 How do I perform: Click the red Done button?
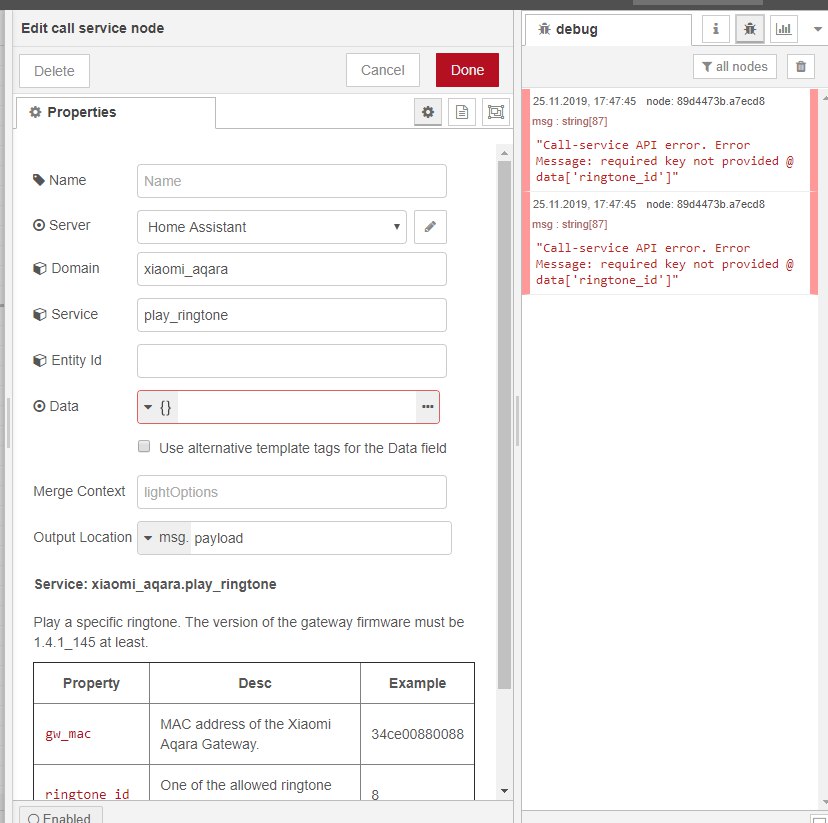(x=467, y=70)
